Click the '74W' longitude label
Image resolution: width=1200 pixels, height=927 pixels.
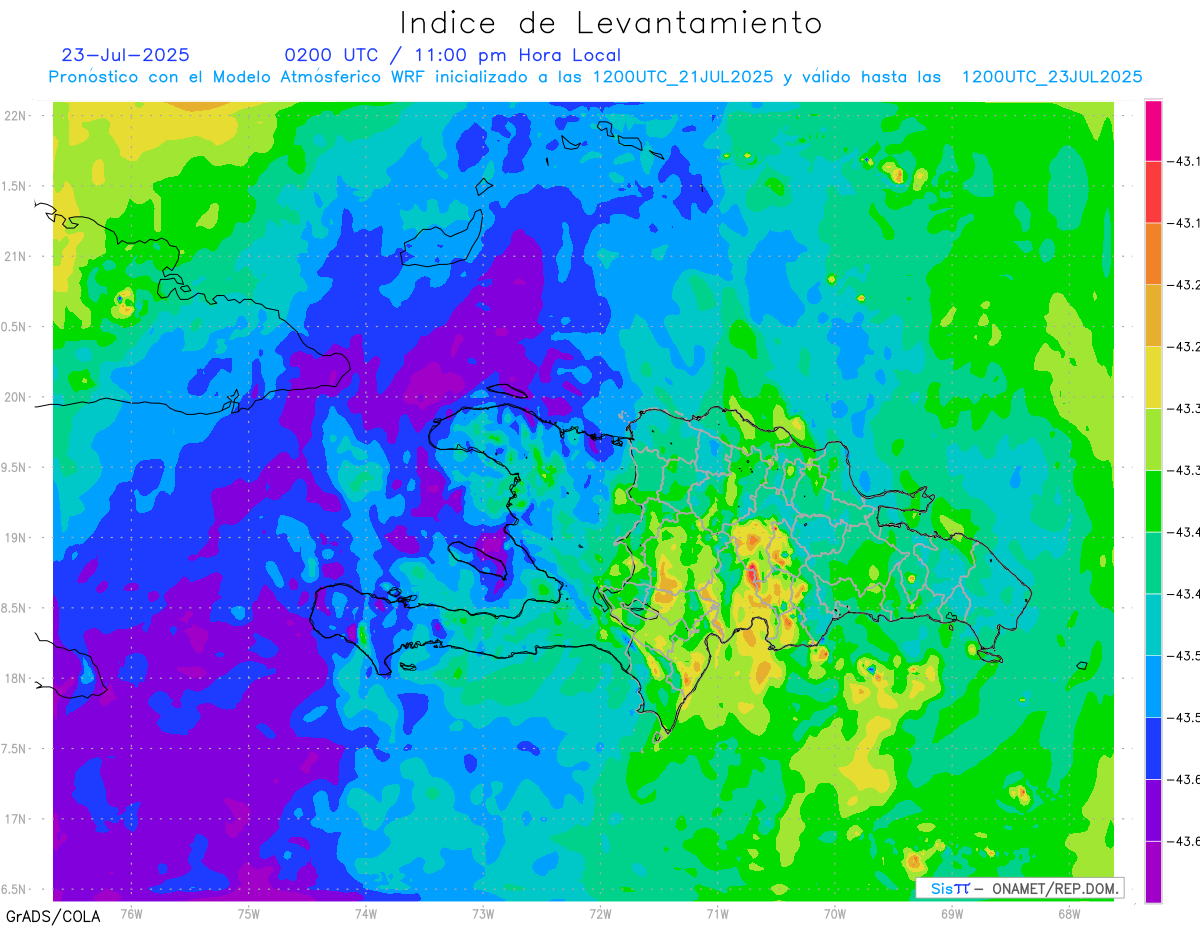366,913
